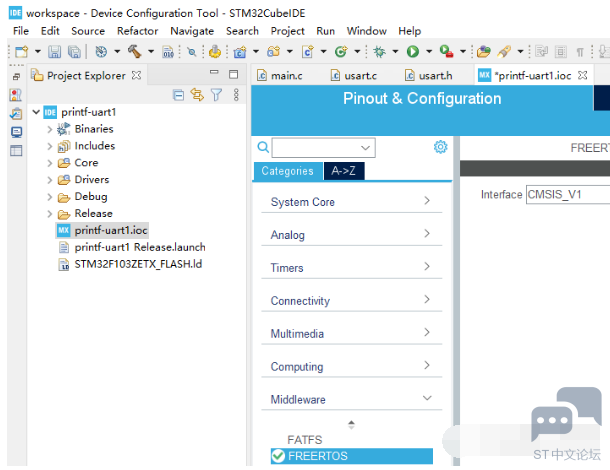
Task: Expand the Connectivity category
Action: click(352, 300)
